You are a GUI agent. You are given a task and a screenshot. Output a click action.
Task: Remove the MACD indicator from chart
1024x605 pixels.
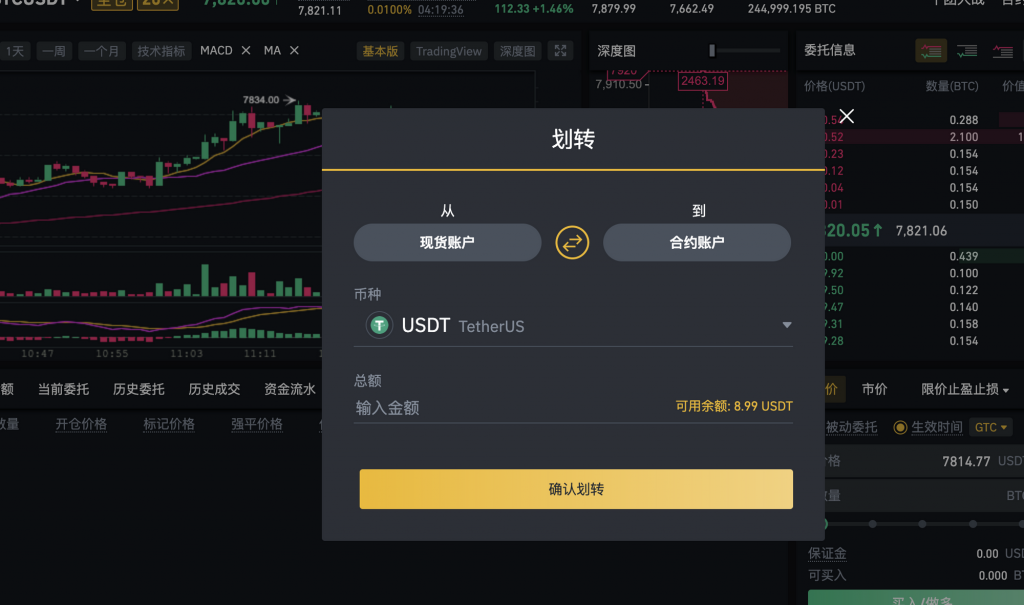pyautogui.click(x=245, y=51)
